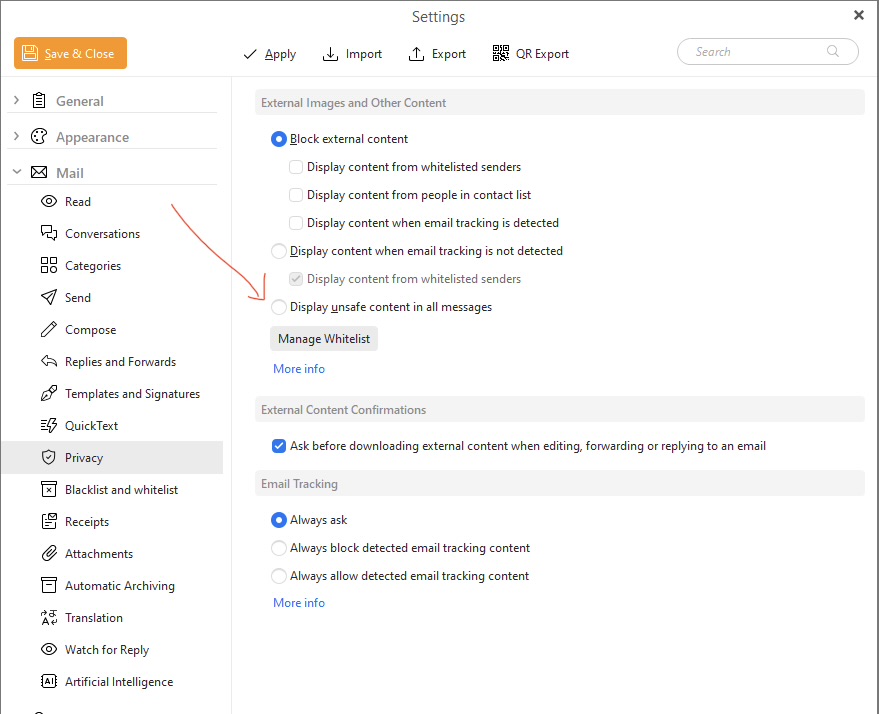Image resolution: width=879 pixels, height=714 pixels.
Task: Click the Replies and Forwards arrow icon
Action: [49, 361]
